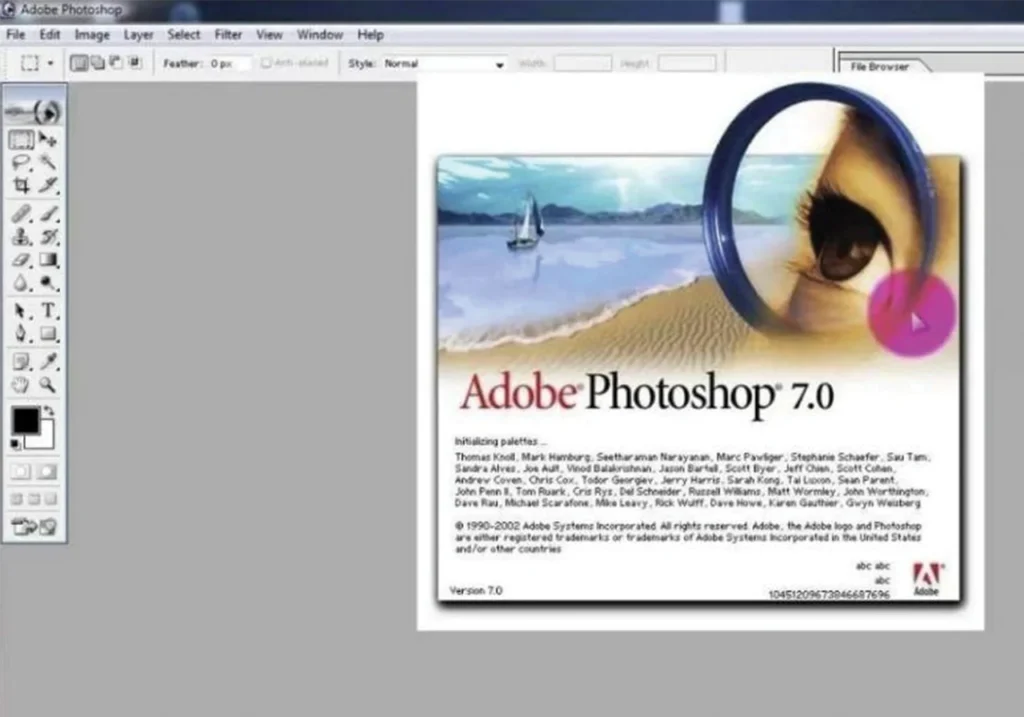This screenshot has width=1024, height=717.
Task: Click the 'Initializing palettes...' status text
Action: point(500,441)
